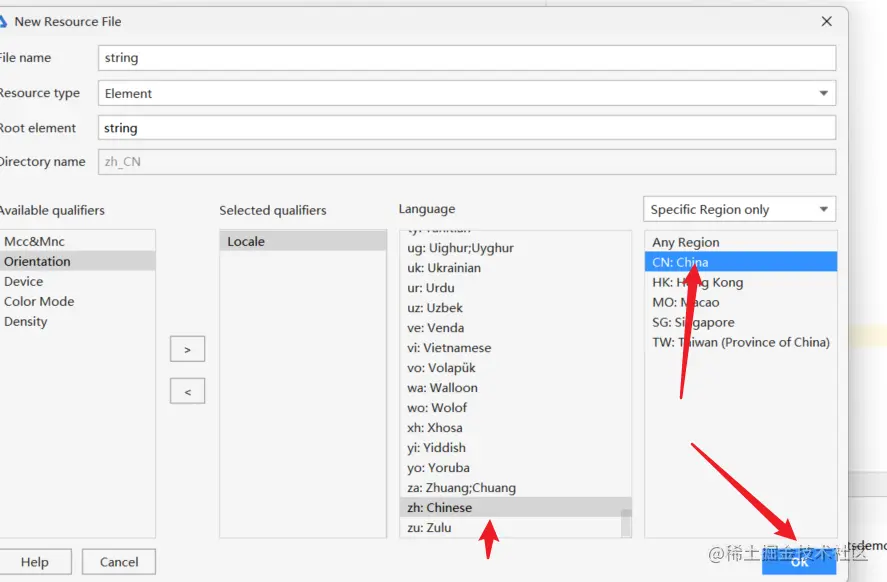Select CN: China region
887x582 pixels.
tap(740, 262)
